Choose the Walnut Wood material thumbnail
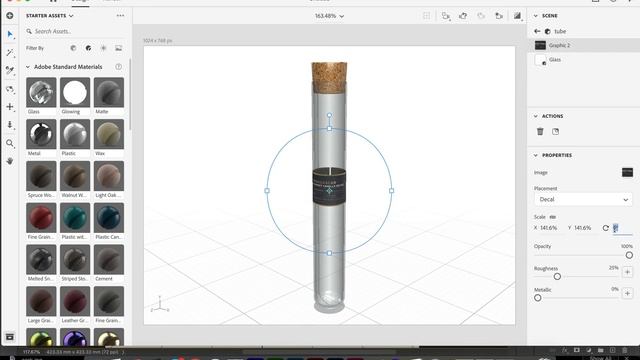This screenshot has height=360, width=640. coord(75,176)
